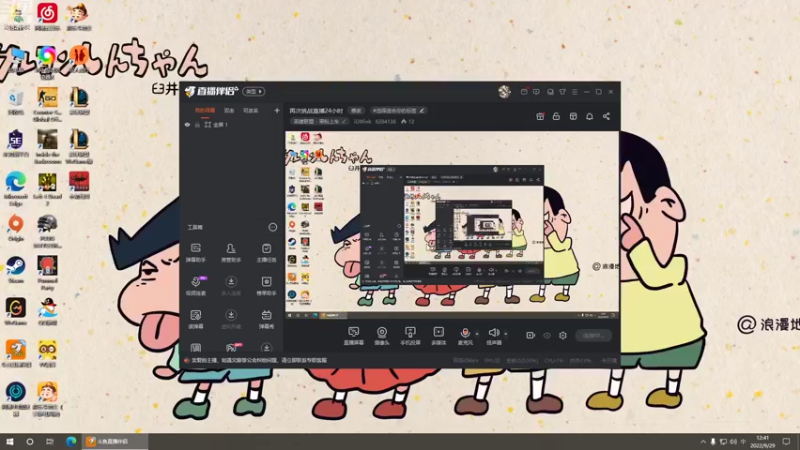Screen dimensions: 800x450
Task: Click the notice text in status bar
Action: (259, 360)
